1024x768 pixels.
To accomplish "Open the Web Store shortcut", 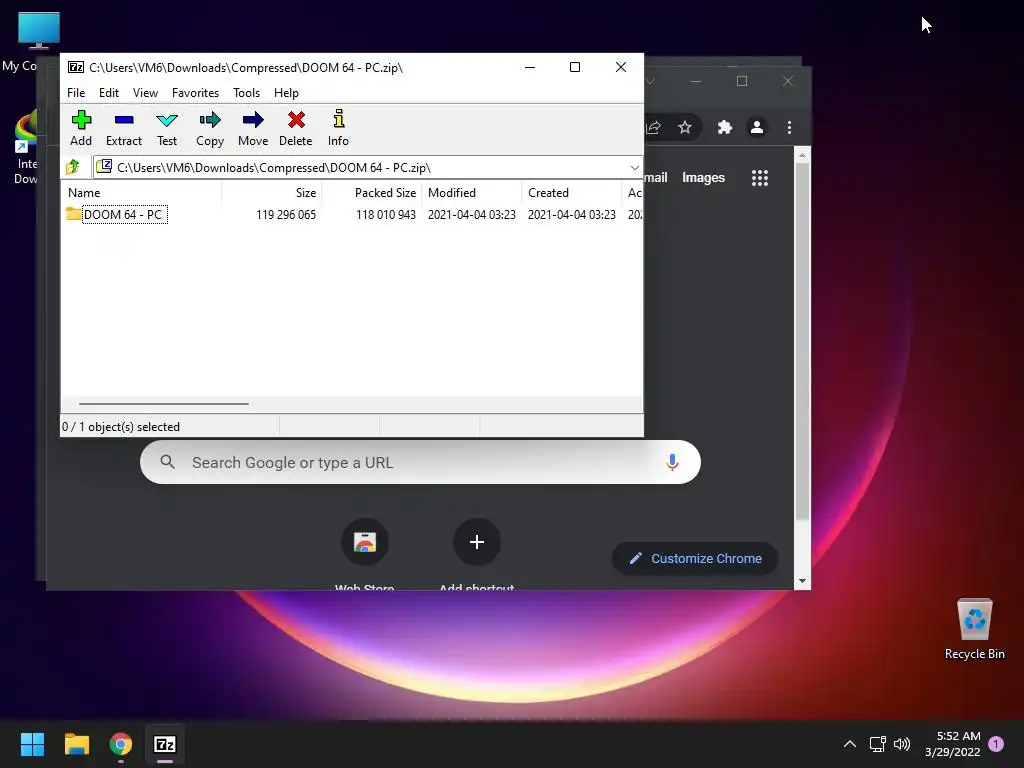I will pos(364,542).
